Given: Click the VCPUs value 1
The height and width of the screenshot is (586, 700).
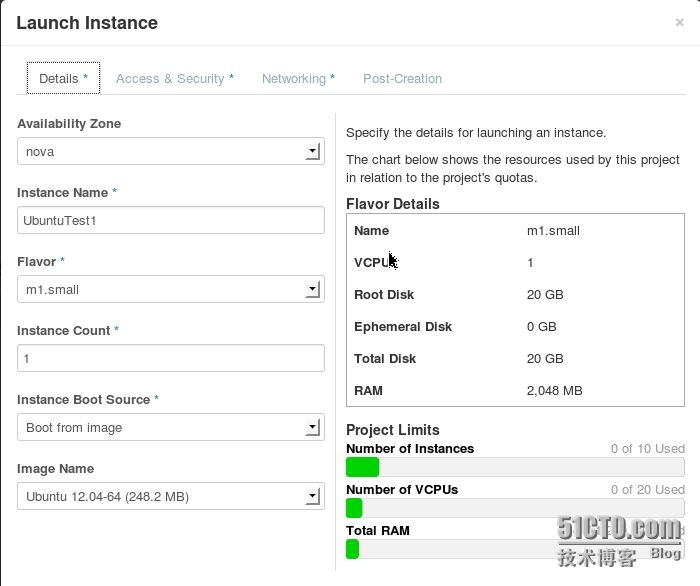Looking at the screenshot, I should (x=530, y=262).
